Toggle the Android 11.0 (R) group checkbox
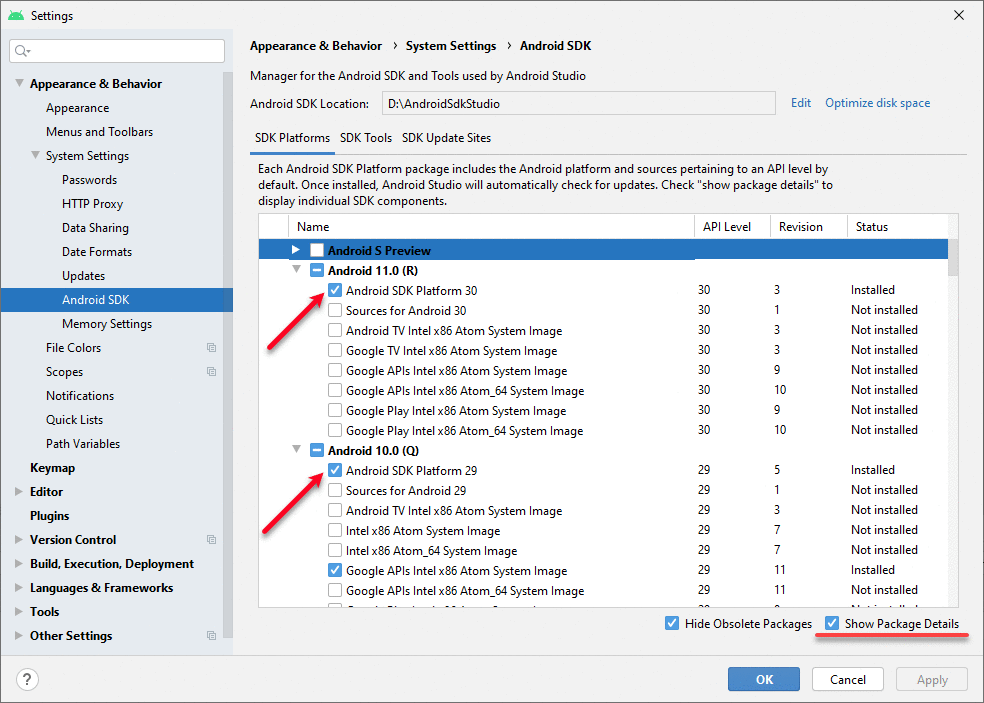 click(317, 271)
